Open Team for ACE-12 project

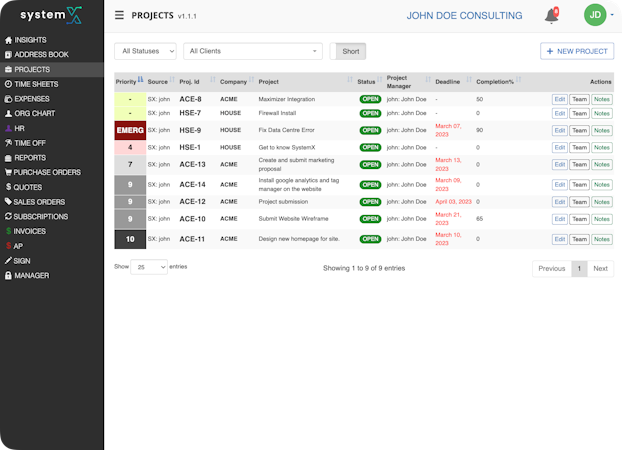[579, 202]
